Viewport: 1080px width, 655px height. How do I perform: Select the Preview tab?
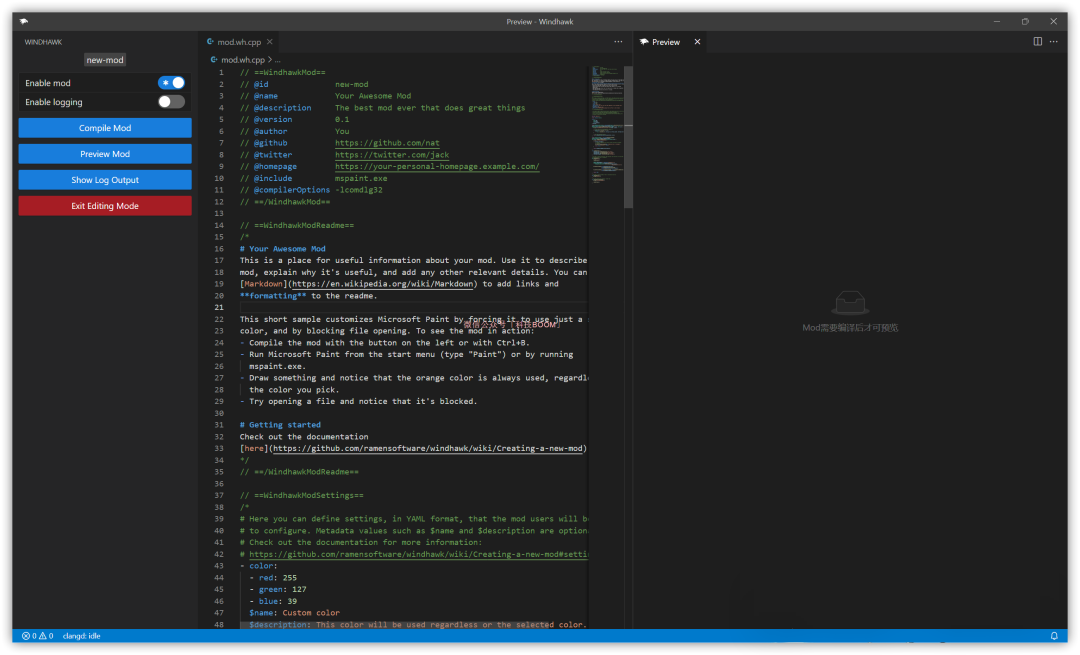[x=665, y=42]
